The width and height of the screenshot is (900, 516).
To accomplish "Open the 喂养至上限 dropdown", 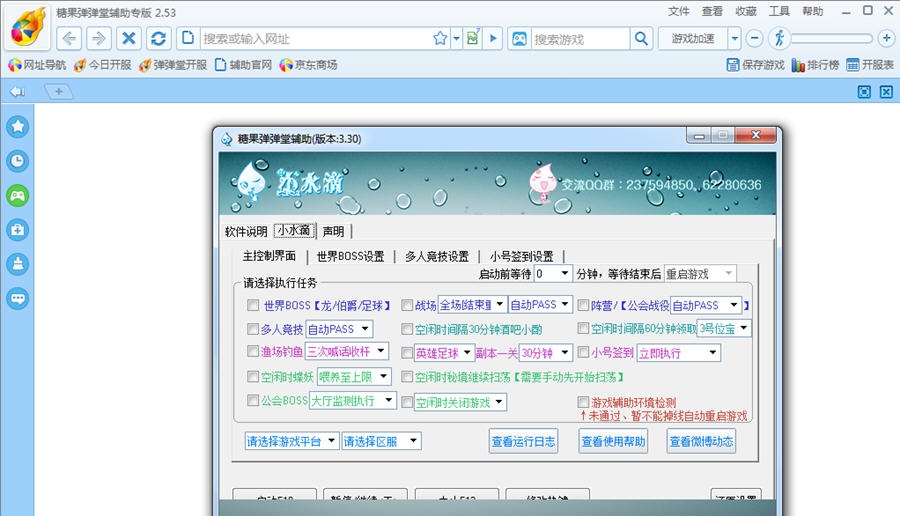I will click(354, 377).
